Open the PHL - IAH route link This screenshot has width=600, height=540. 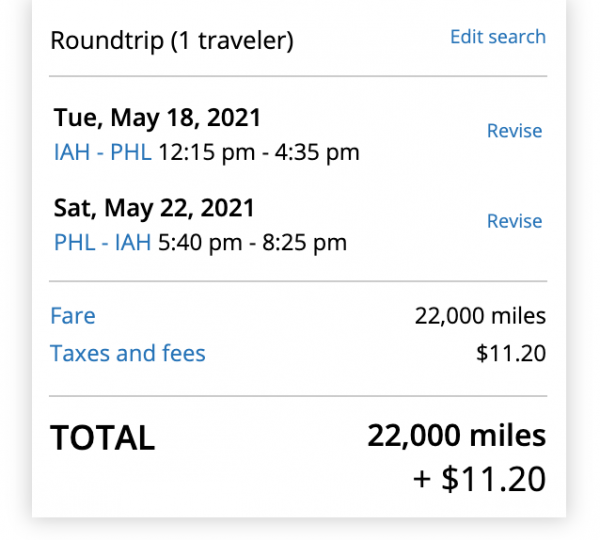click(102, 243)
